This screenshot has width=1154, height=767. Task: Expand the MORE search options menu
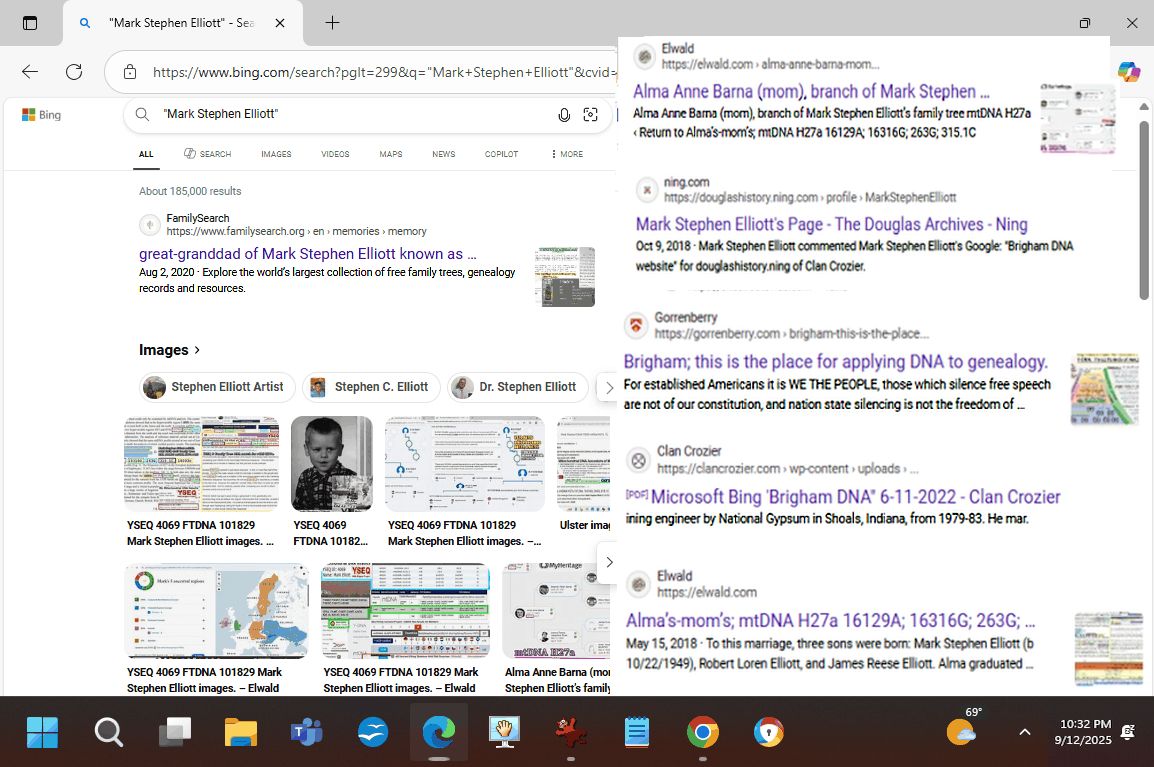[x=567, y=154]
